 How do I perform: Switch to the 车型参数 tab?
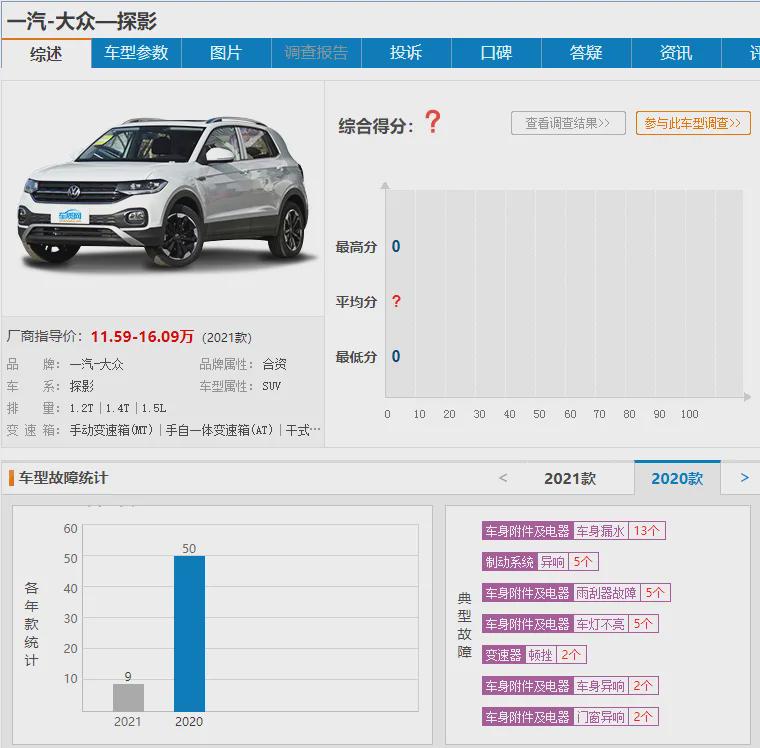coord(136,53)
